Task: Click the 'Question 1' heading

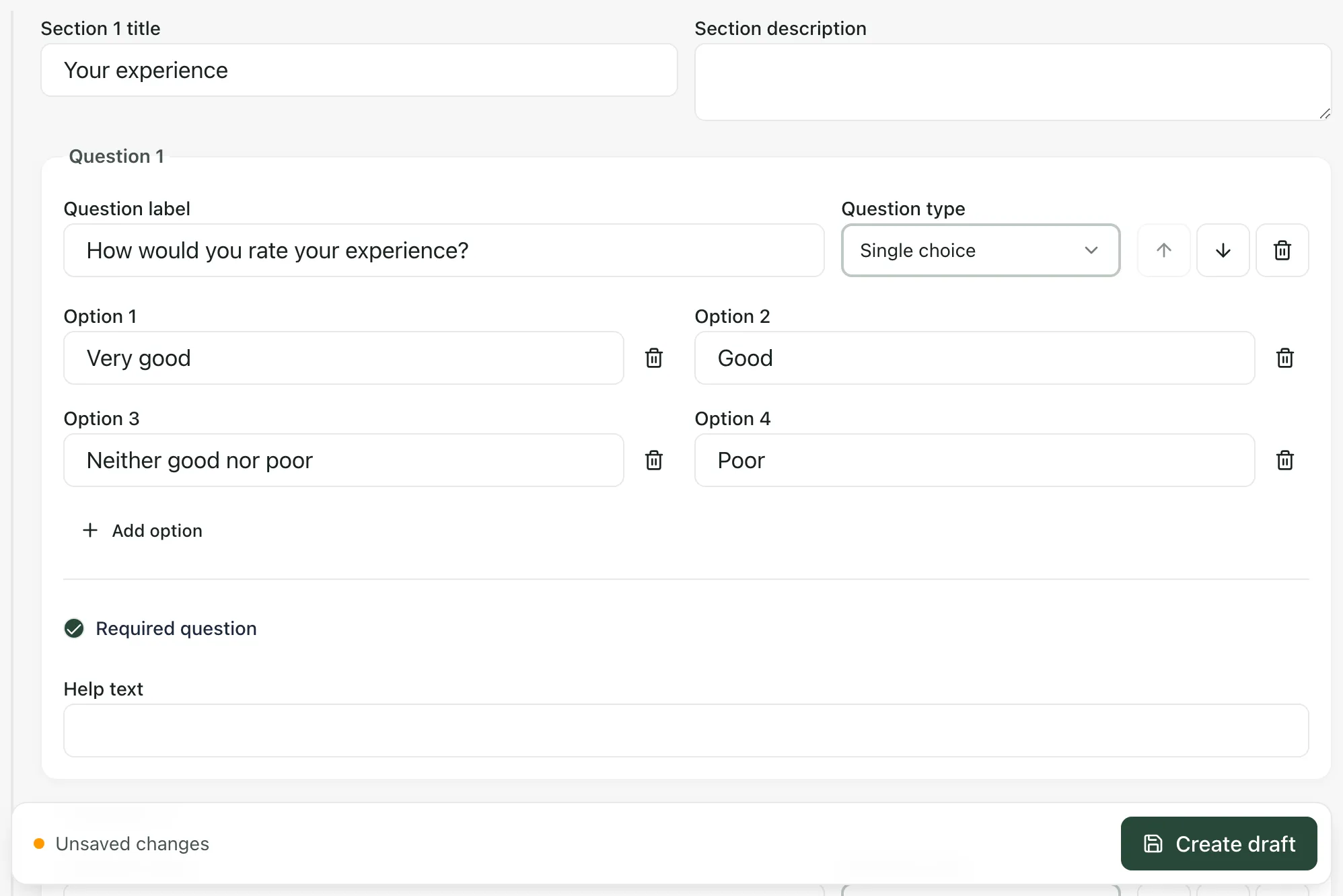Action: pyautogui.click(x=116, y=156)
